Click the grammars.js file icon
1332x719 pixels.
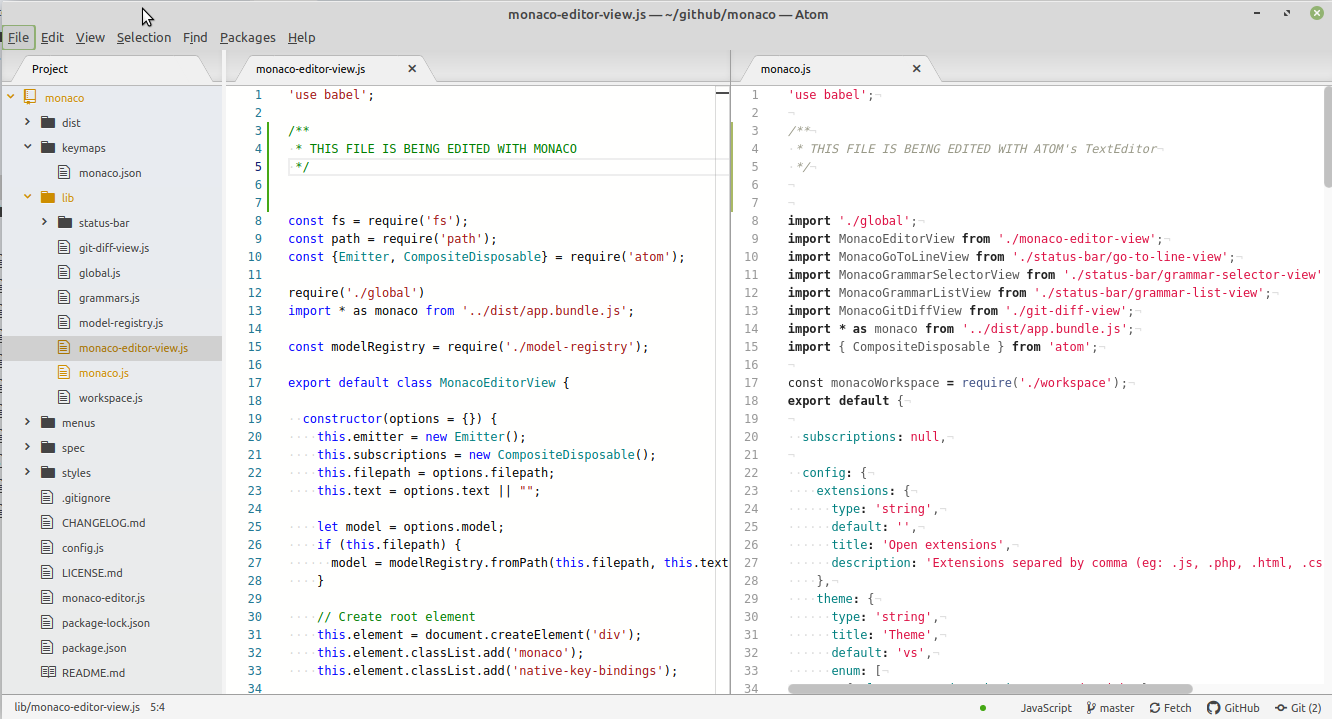click(x=65, y=297)
